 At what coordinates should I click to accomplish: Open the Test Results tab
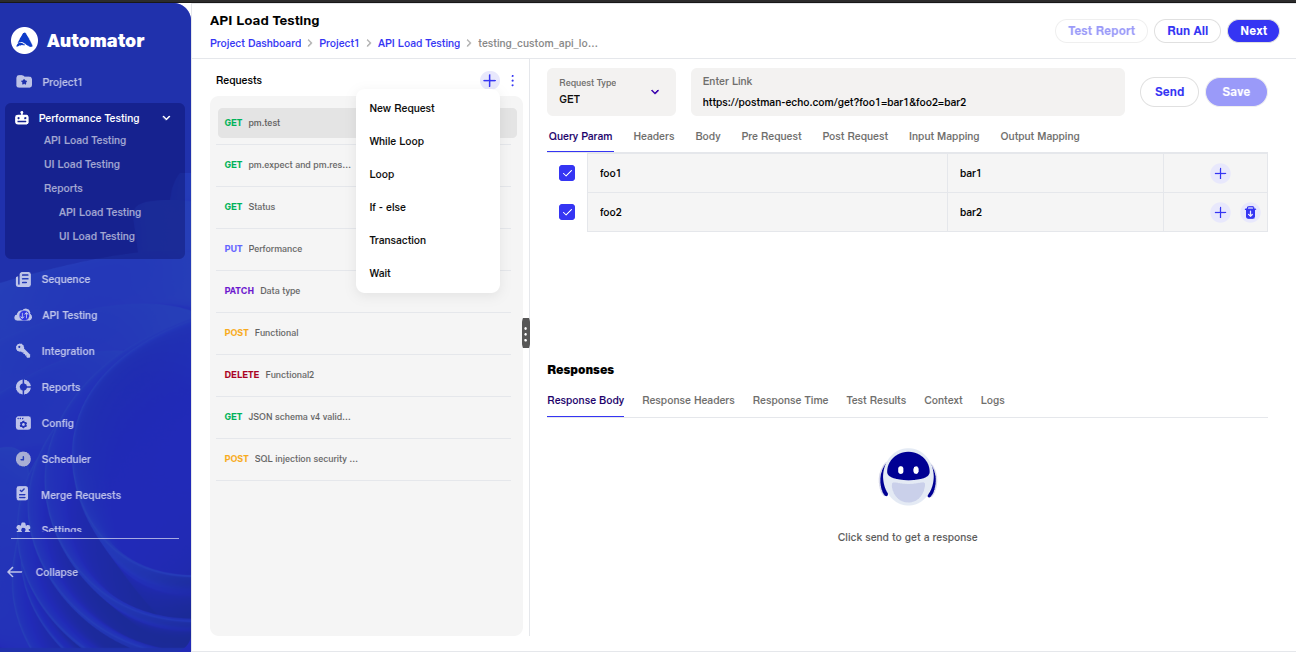pos(876,400)
